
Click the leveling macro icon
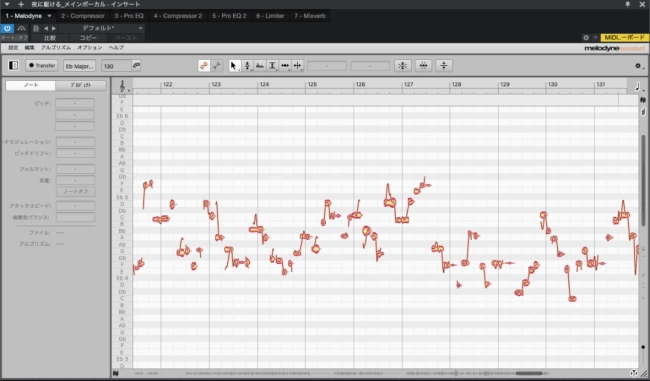pyautogui.click(x=444, y=66)
